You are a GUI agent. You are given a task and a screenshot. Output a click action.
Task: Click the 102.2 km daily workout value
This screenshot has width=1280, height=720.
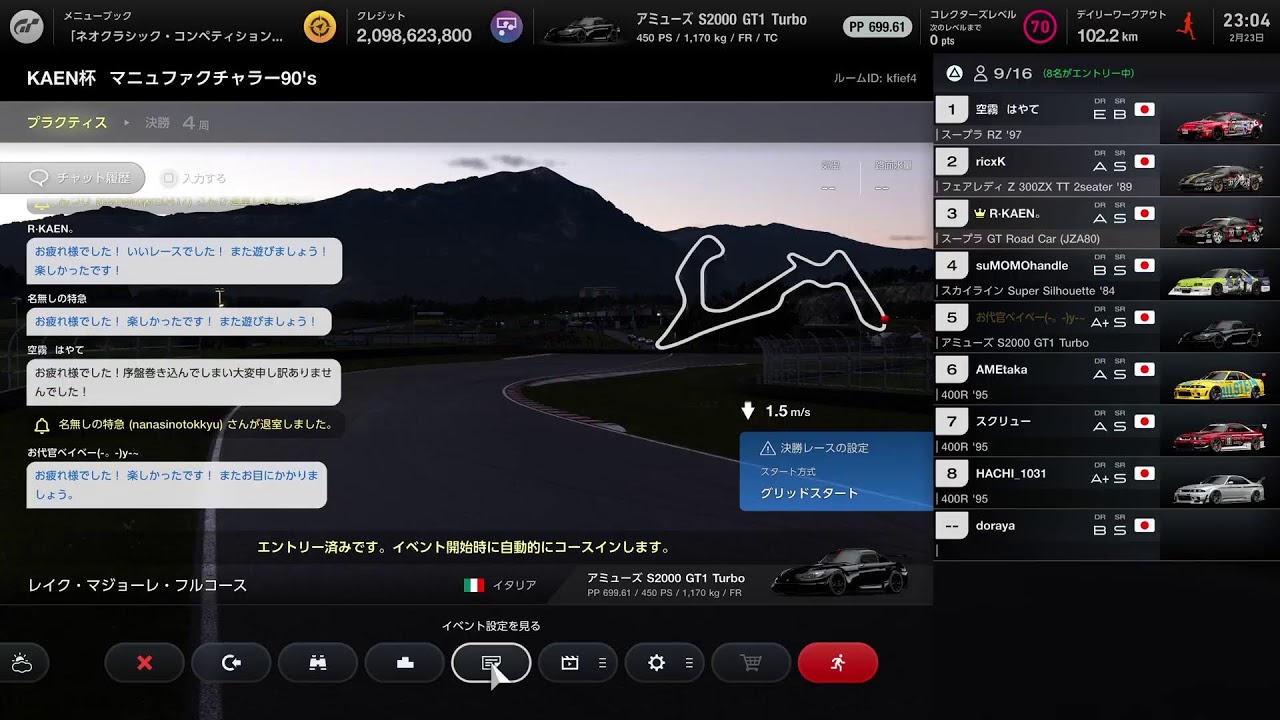point(1107,36)
